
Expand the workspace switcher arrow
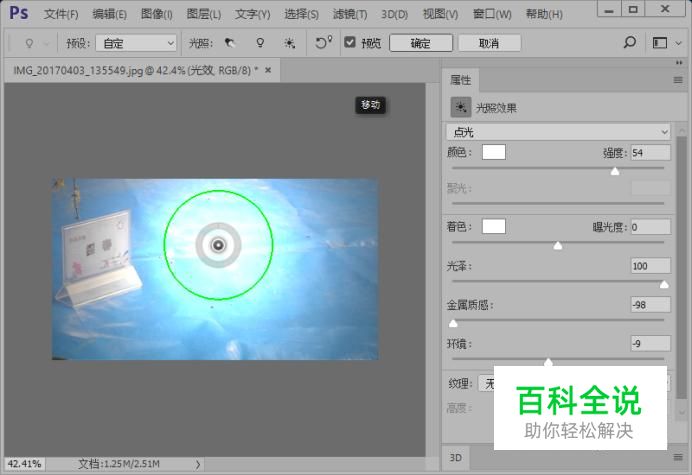coord(678,43)
